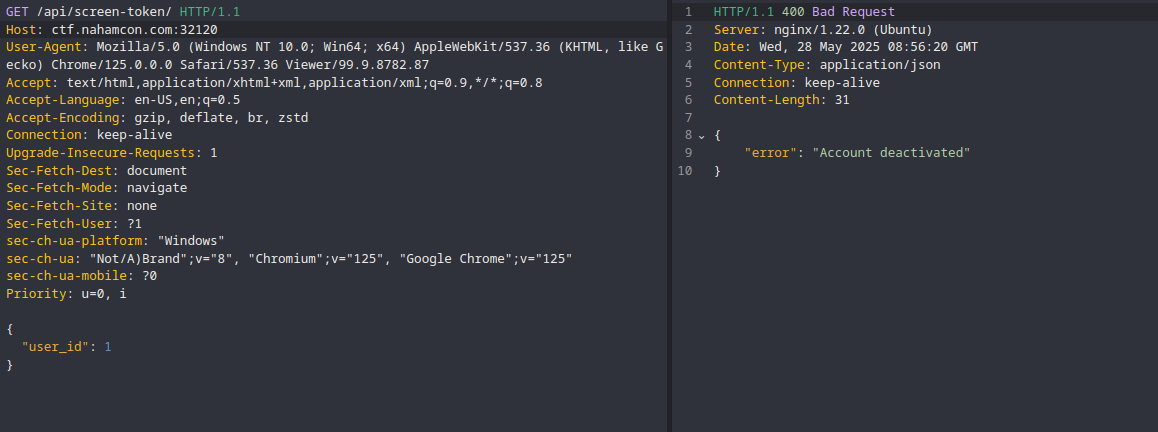Click the Upgrade-Insecure-Requests header

pos(112,153)
